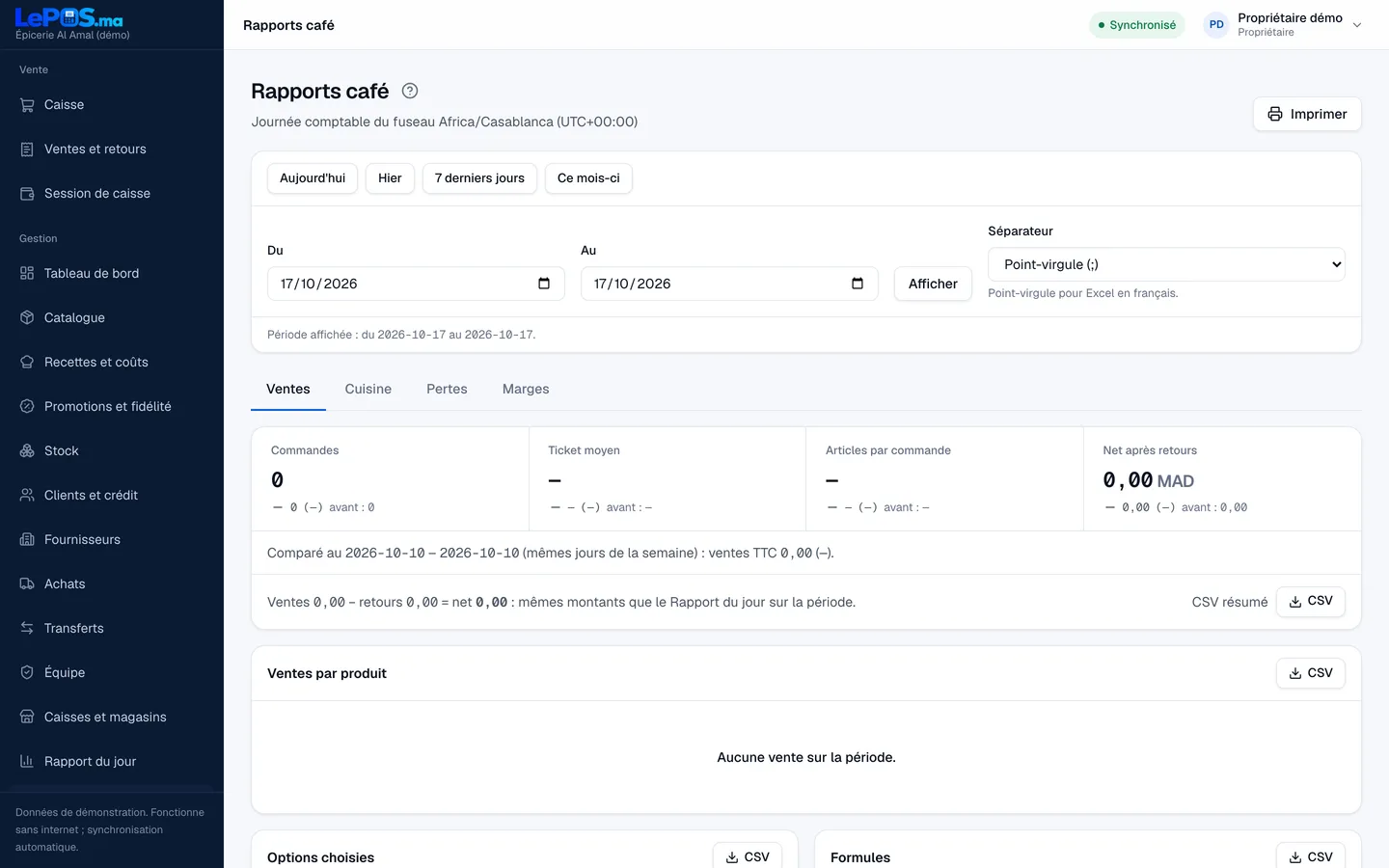The image size is (1389, 868).
Task: Select 7 derniers jours range
Action: click(479, 178)
